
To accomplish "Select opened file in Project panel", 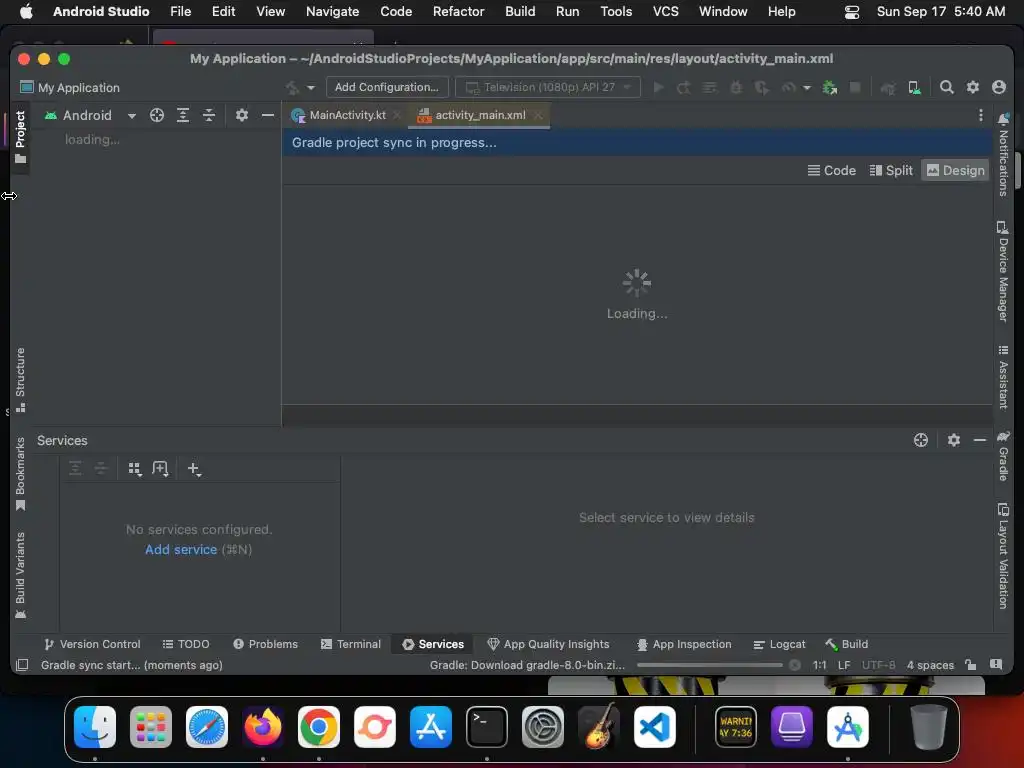I will pos(157,116).
